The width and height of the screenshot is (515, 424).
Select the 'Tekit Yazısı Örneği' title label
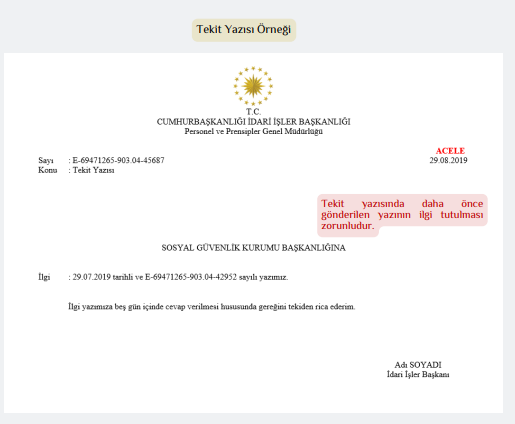[x=244, y=30]
